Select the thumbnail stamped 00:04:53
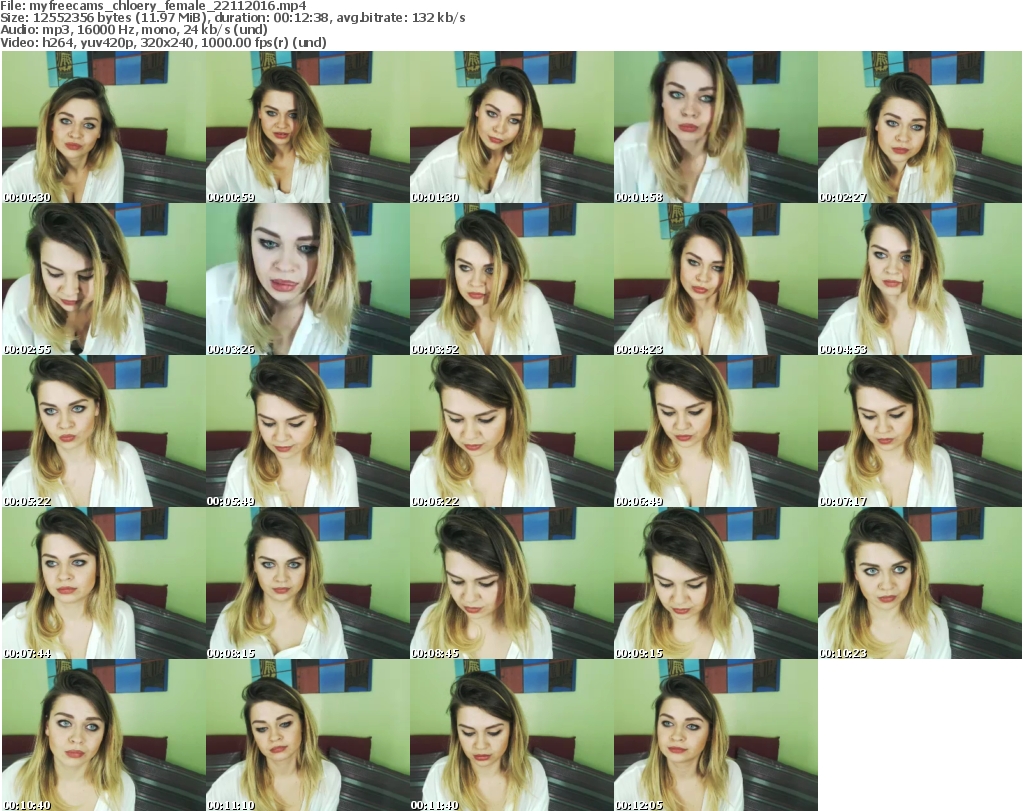Viewport: 1024px width, 811px height. 920,279
